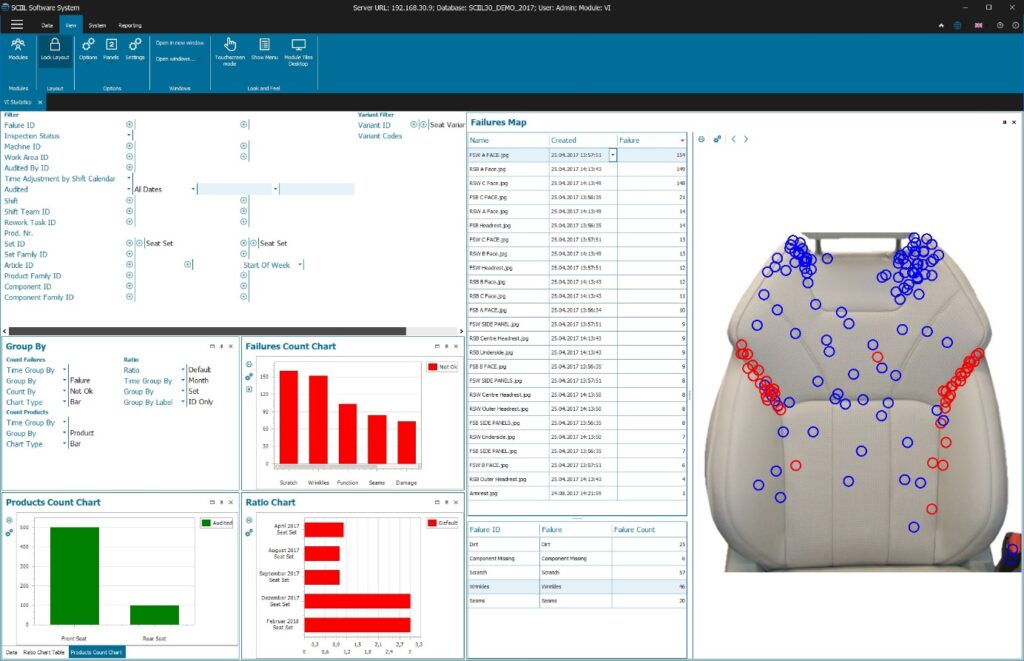1024x661 pixels.
Task: Click Open in new window
Action: tap(180, 43)
